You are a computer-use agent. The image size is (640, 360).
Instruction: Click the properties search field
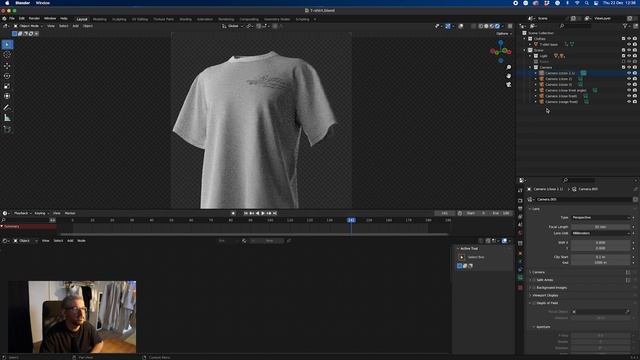point(579,180)
